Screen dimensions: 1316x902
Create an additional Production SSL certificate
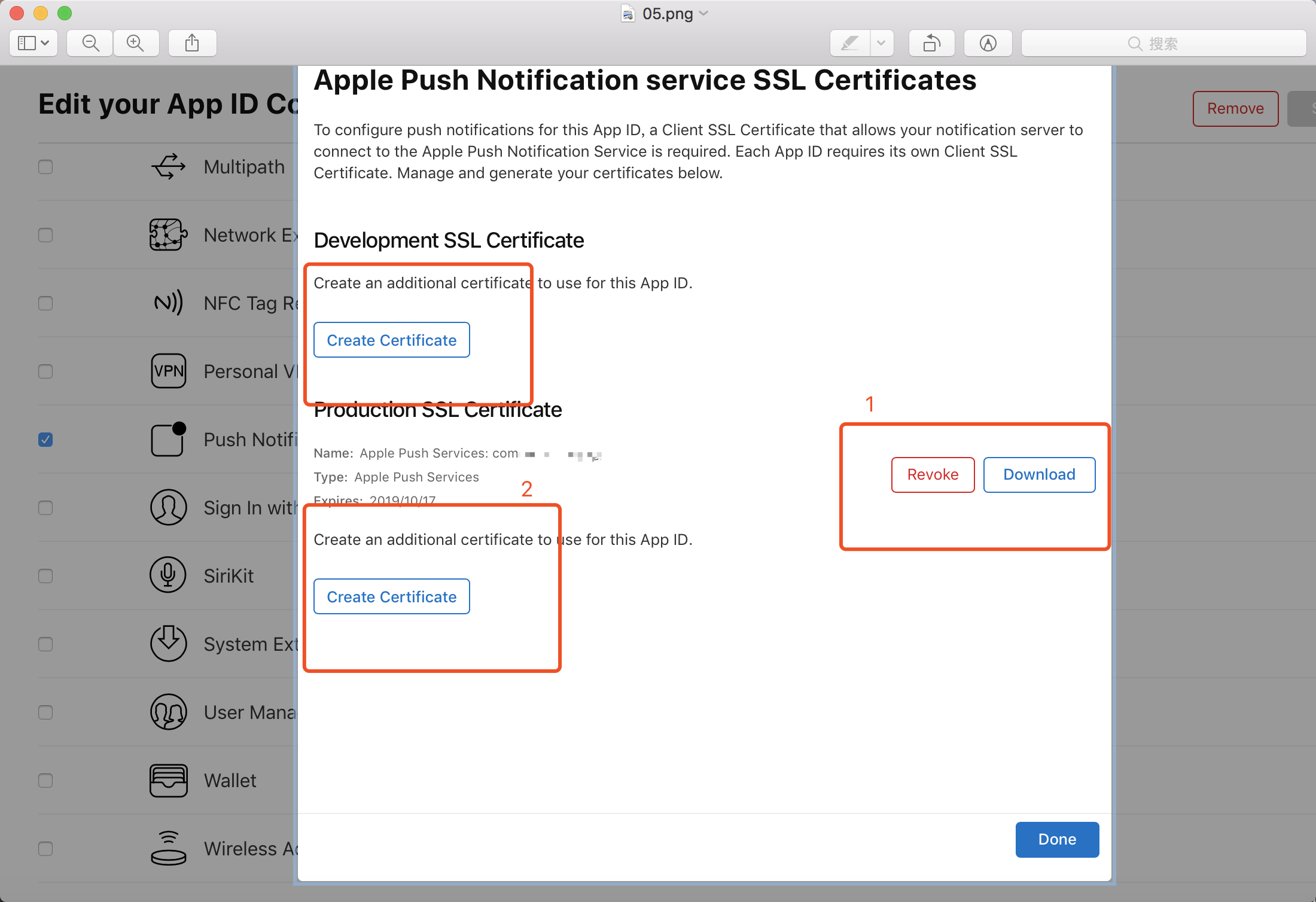(x=392, y=596)
